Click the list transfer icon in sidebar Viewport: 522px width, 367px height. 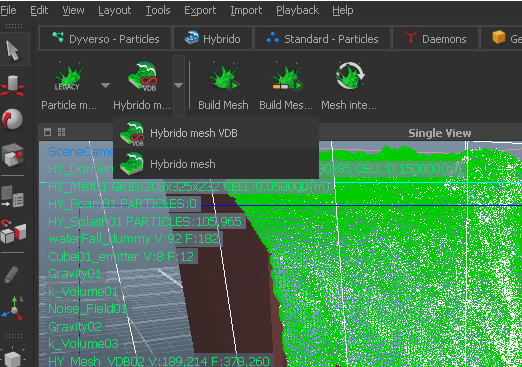(13, 197)
